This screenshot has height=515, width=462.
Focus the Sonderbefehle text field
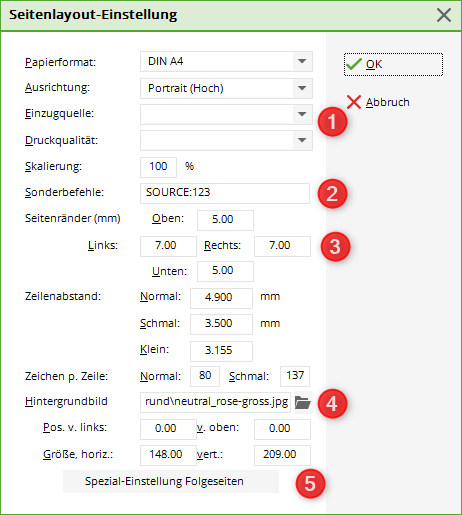click(x=225, y=193)
